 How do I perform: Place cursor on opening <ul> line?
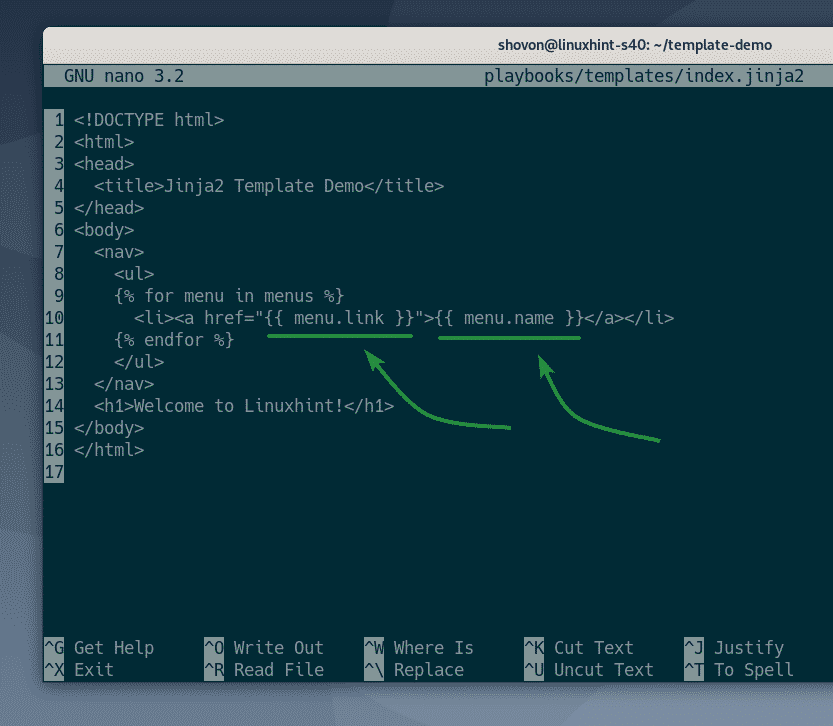(x=134, y=274)
